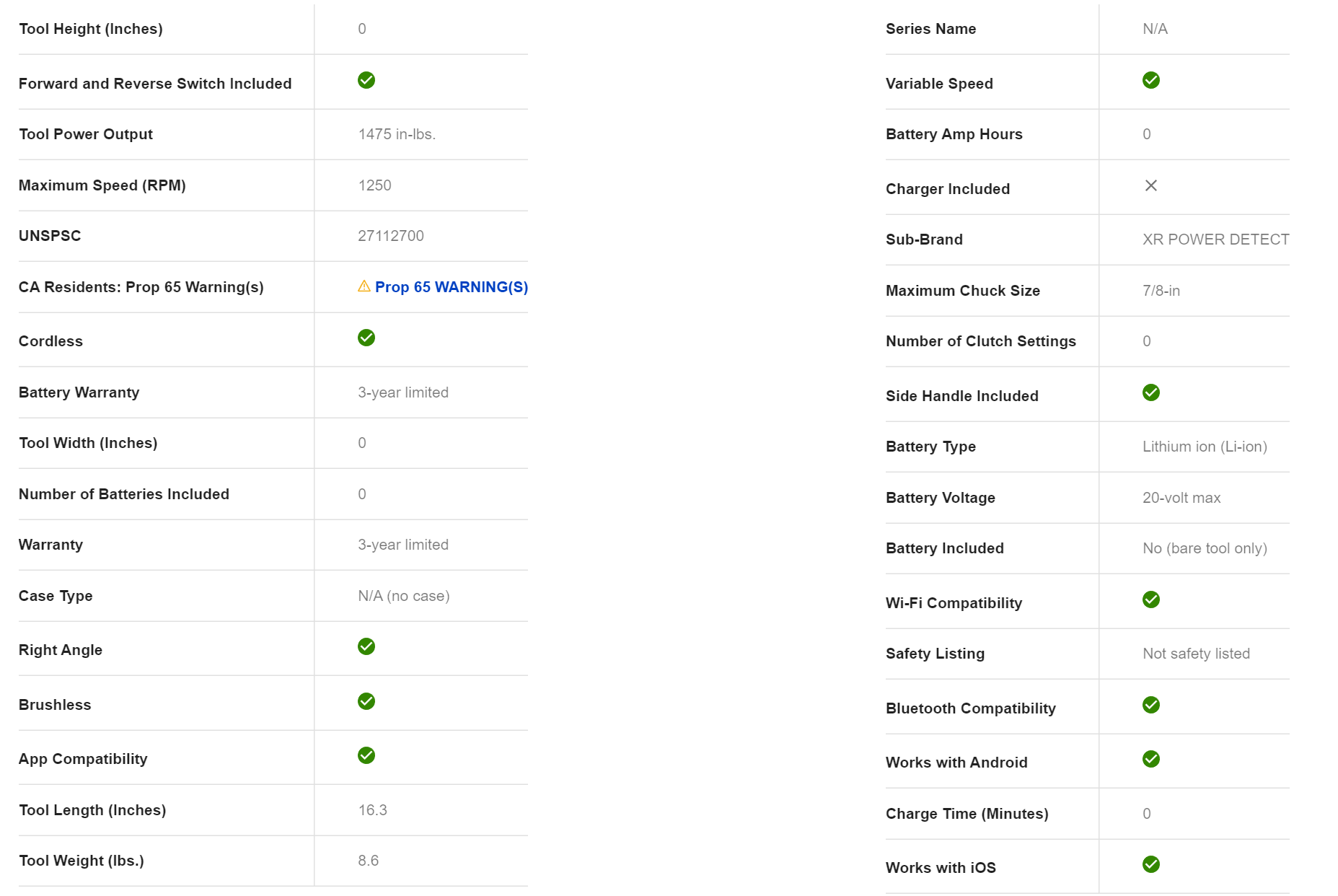Click the green checkmark for Forward and Reverse Switch
This screenshot has height=896, width=1338.
(x=366, y=80)
